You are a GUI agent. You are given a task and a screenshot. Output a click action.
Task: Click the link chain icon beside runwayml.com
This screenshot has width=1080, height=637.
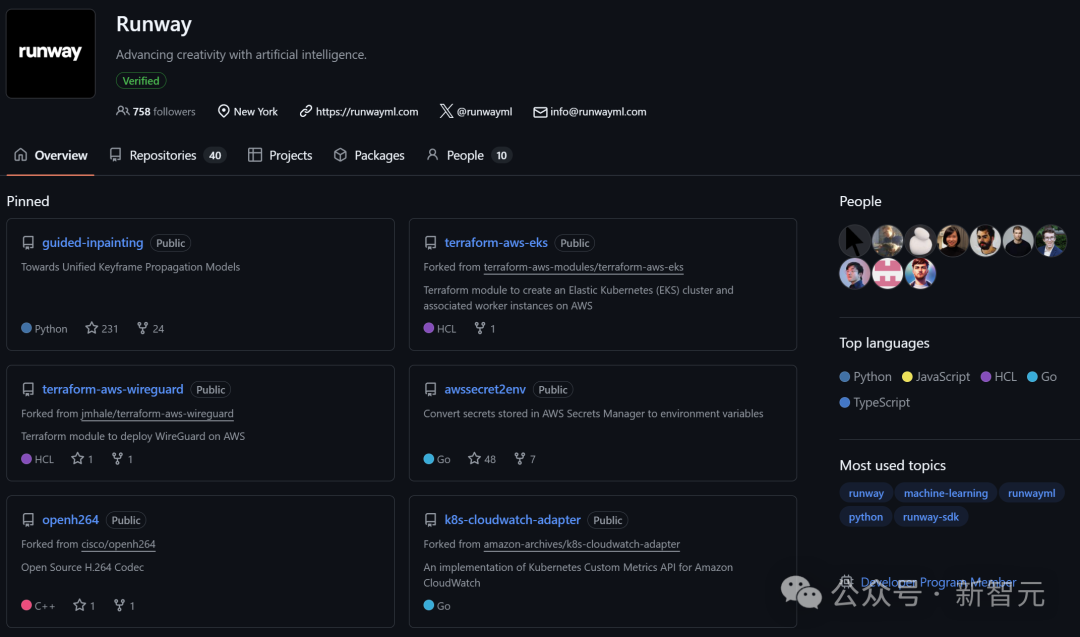click(306, 111)
